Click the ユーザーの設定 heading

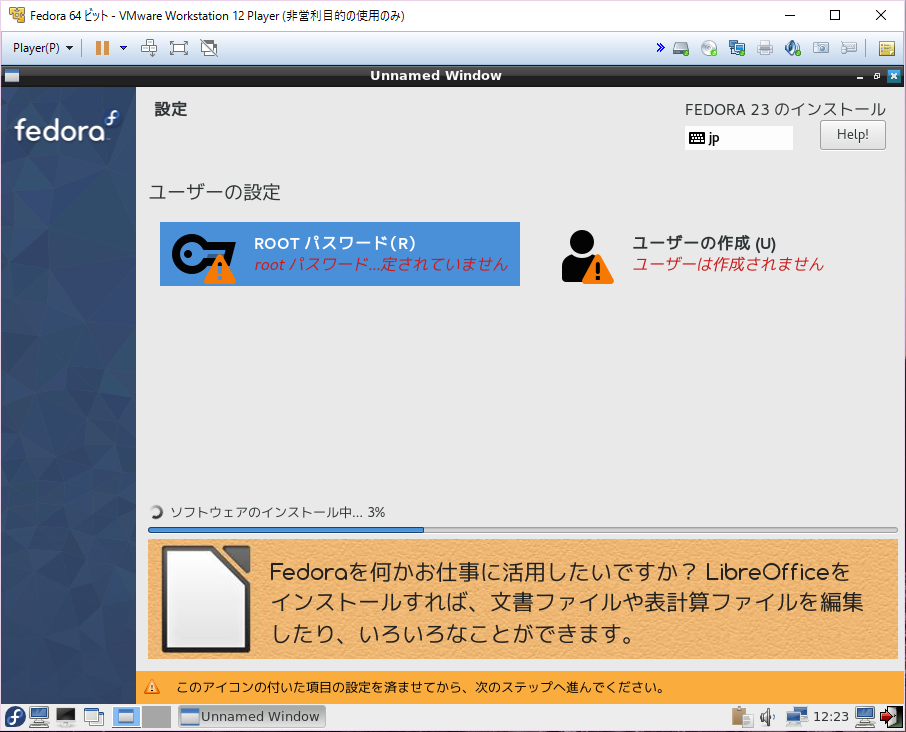(215, 192)
